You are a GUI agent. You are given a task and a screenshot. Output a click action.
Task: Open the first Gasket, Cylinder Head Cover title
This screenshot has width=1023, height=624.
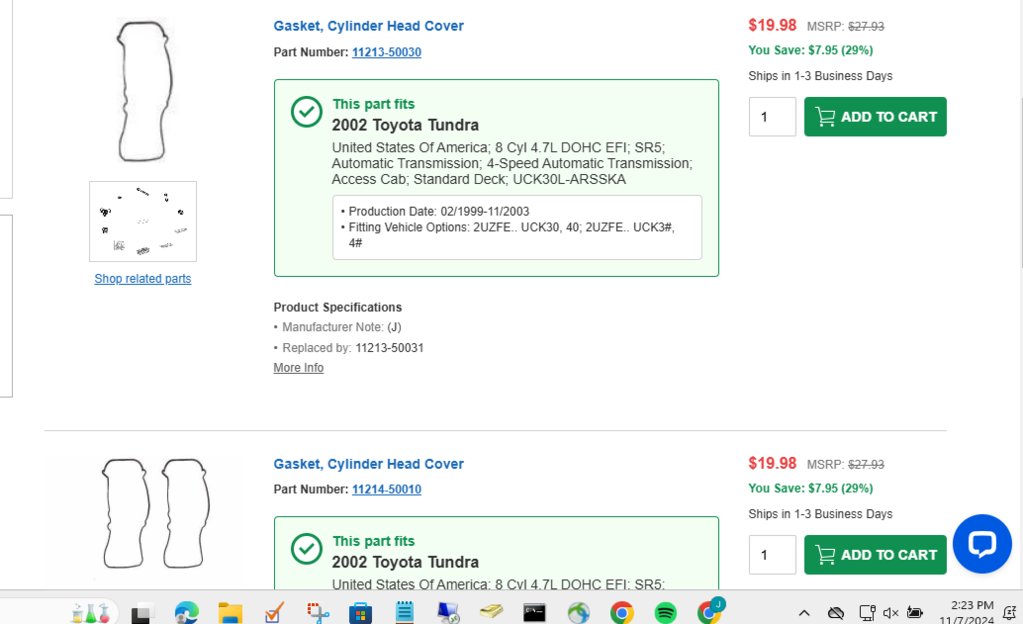click(369, 26)
